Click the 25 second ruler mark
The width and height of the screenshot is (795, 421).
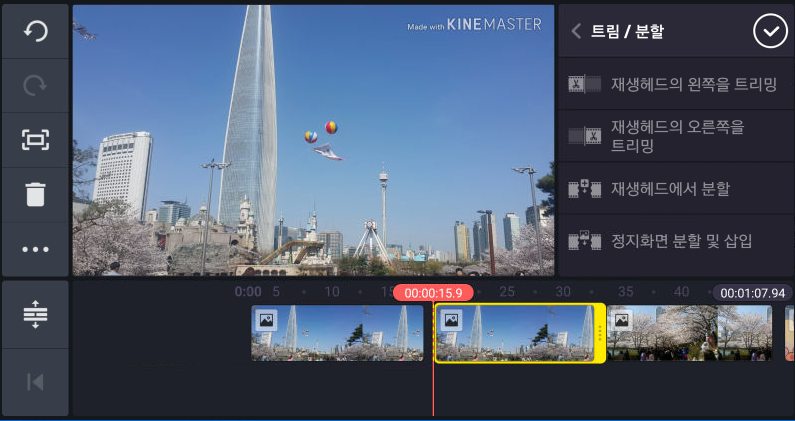pos(507,292)
